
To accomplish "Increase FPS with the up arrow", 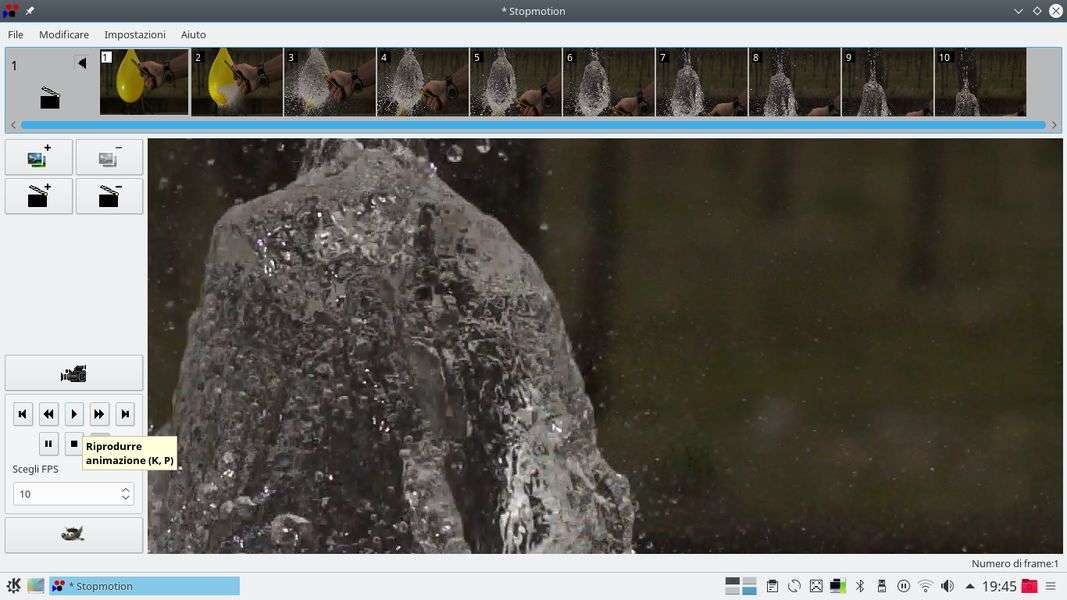I will click(125, 489).
